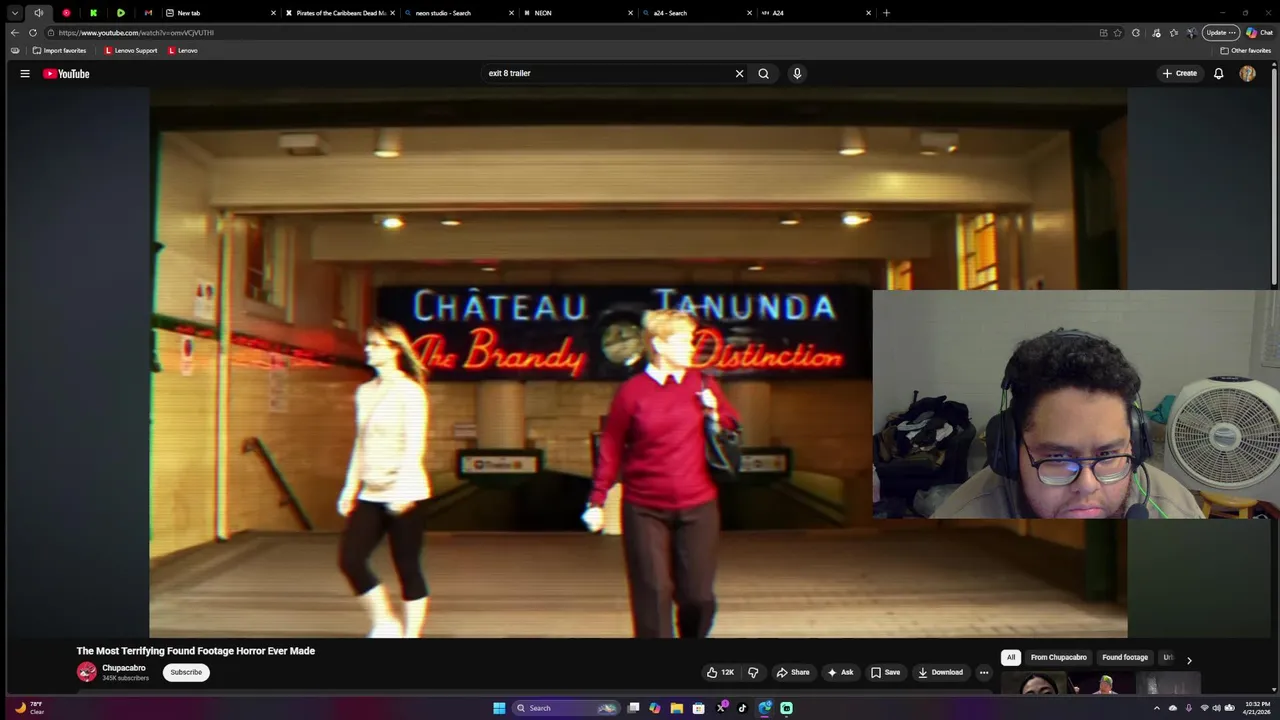Run search with the magnifier button
The width and height of the screenshot is (1280, 720).
click(764, 73)
